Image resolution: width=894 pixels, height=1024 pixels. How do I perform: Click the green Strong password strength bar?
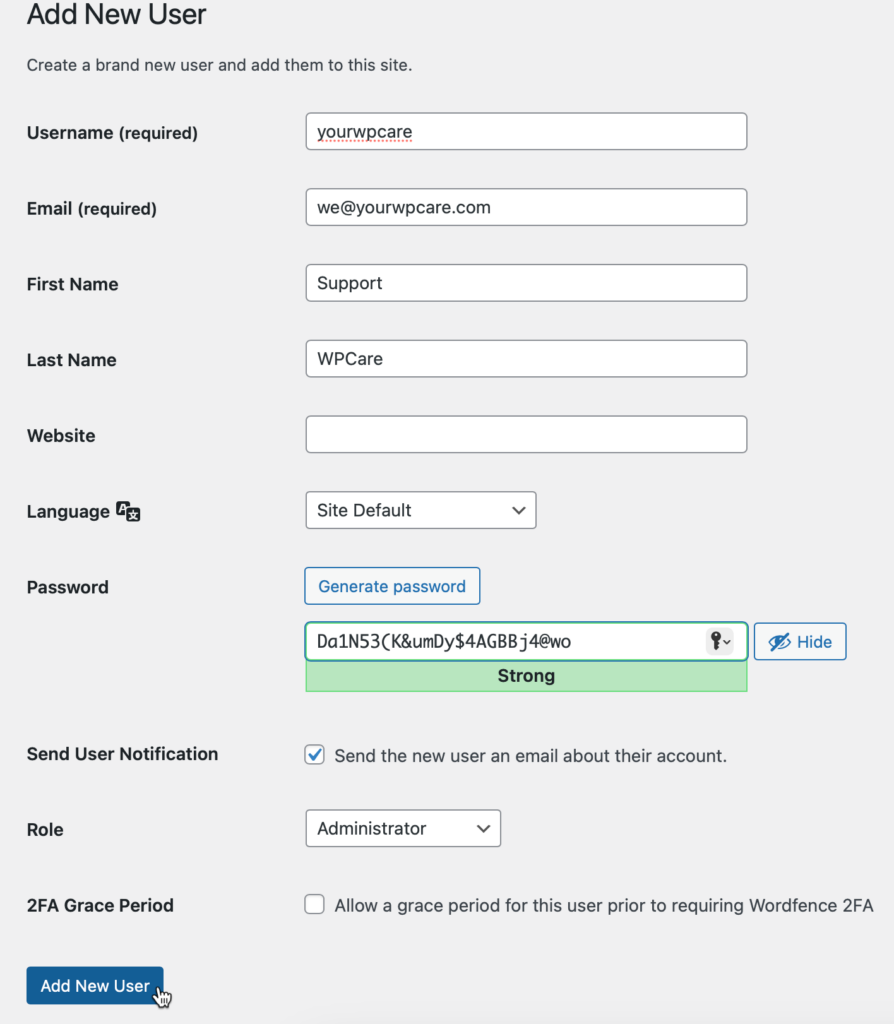pyautogui.click(x=526, y=677)
